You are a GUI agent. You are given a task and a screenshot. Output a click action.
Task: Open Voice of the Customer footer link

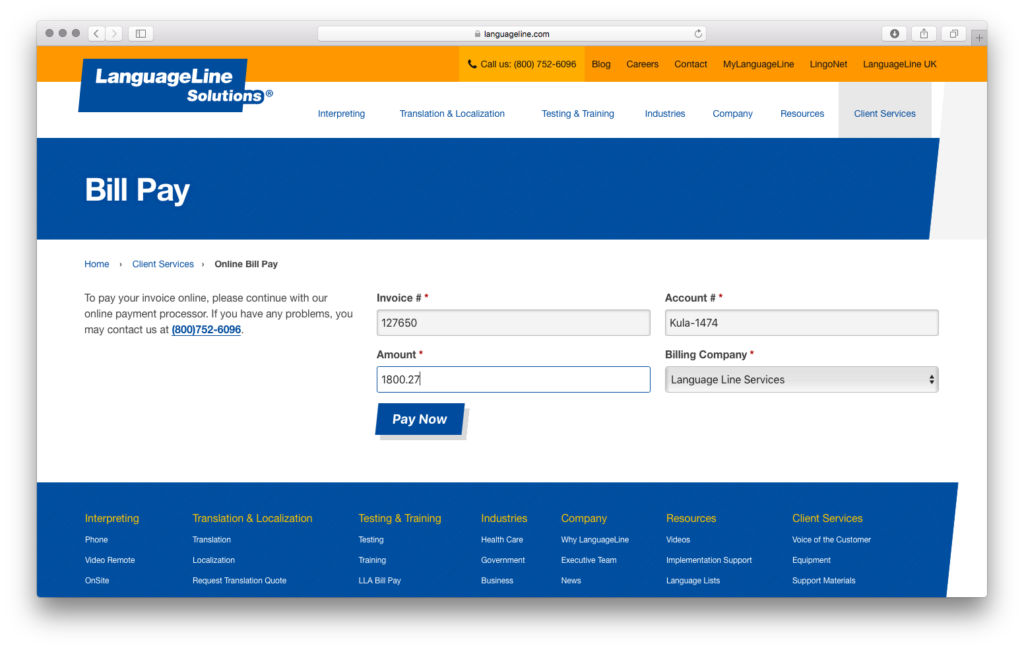pos(831,540)
